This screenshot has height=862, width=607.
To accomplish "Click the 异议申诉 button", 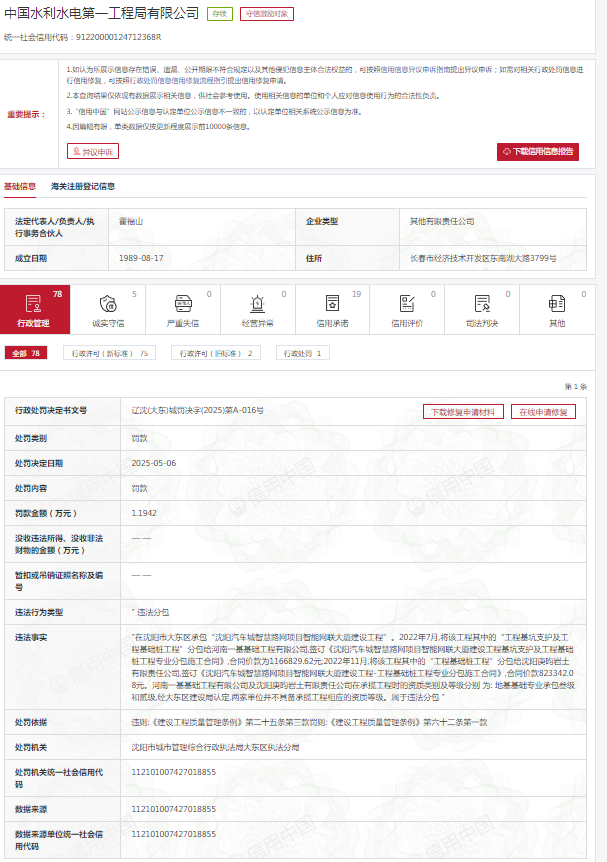I will 93,151.
